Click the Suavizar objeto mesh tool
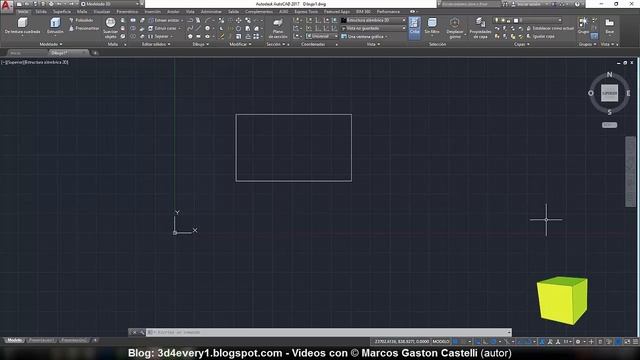This screenshot has width=640, height=360. coord(110,27)
